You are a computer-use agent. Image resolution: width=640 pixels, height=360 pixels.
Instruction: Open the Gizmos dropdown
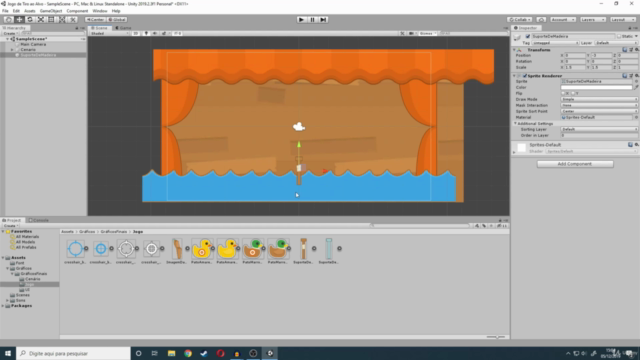(x=427, y=33)
